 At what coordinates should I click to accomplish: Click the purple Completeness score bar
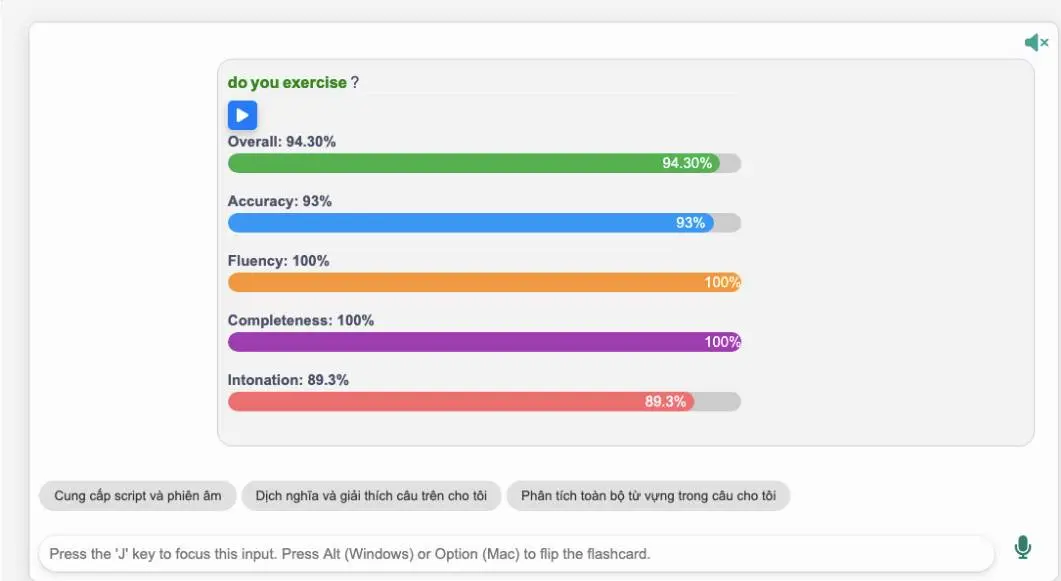point(484,342)
